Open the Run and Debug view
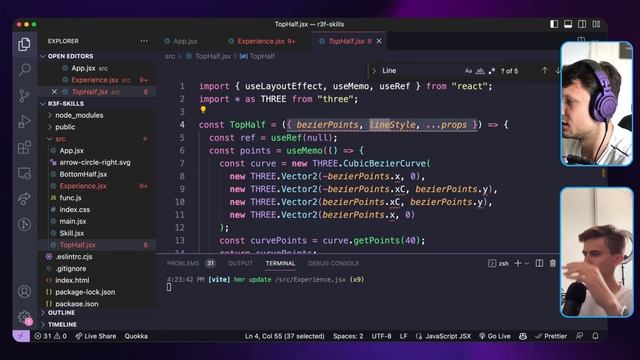 24,121
